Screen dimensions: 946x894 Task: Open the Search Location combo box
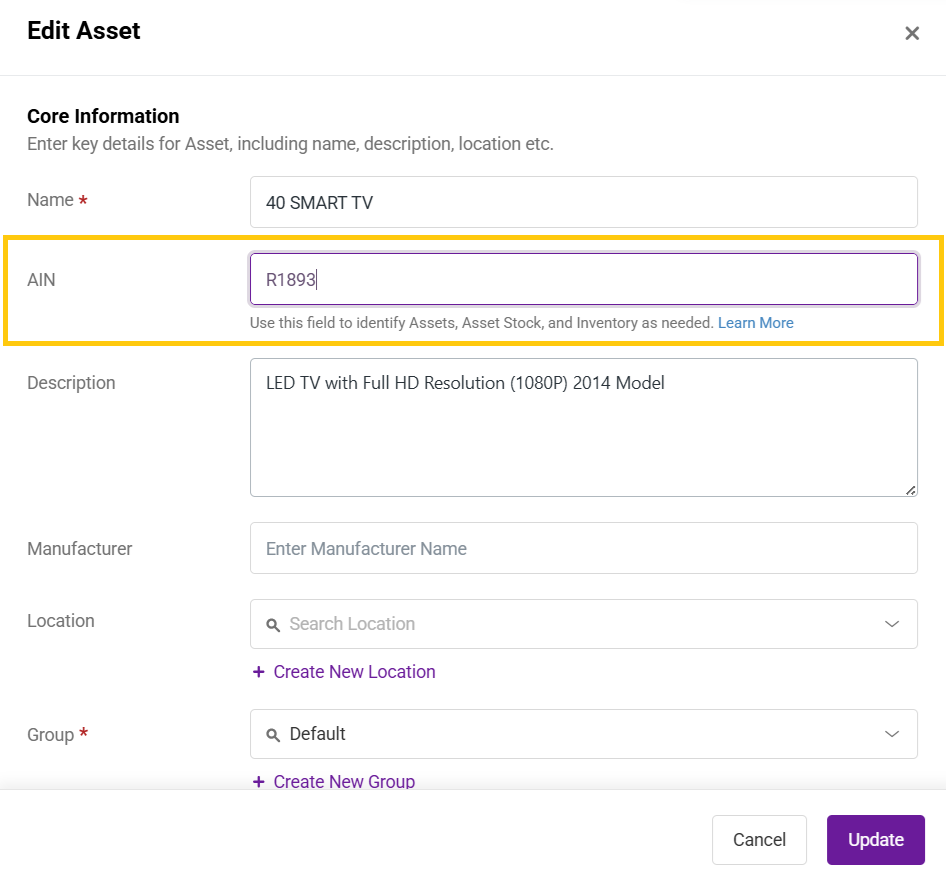point(583,624)
